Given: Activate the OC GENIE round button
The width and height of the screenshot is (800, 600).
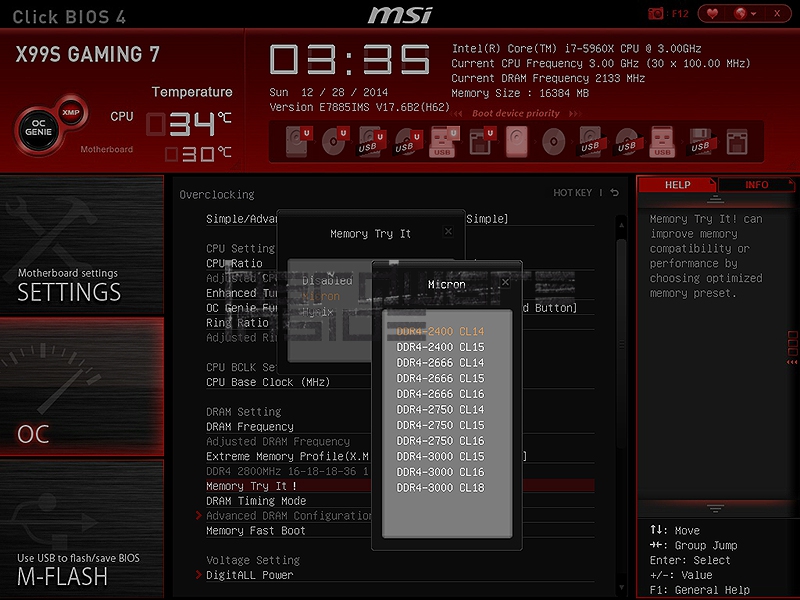Looking at the screenshot, I should [39, 130].
